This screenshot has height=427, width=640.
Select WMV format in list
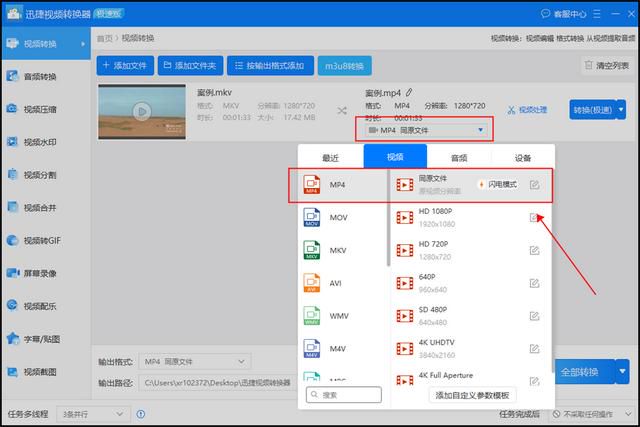342,316
